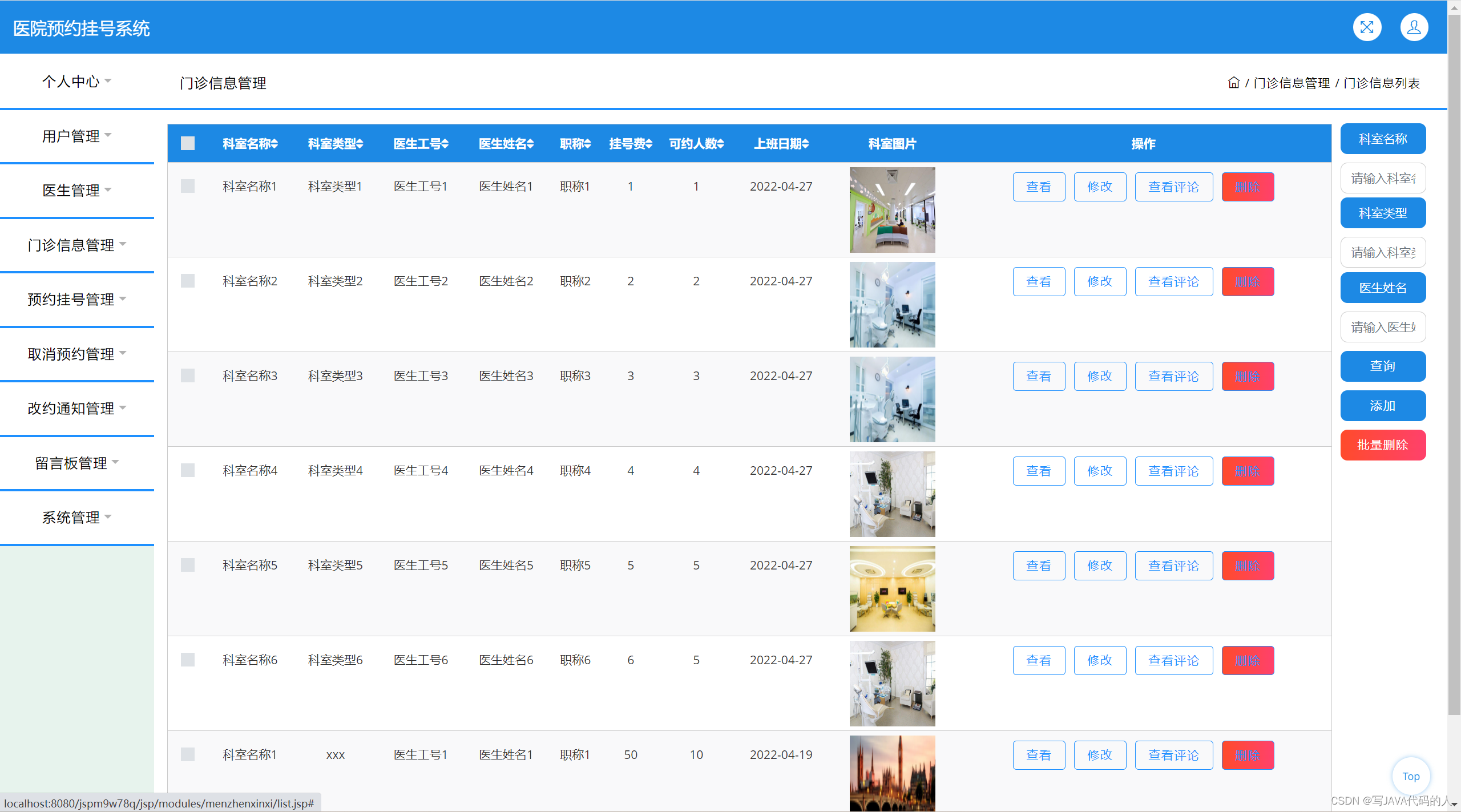The height and width of the screenshot is (812, 1461).
Task: Open the yellow hall thumbnail for 科室名称5
Action: pyautogui.click(x=892, y=589)
